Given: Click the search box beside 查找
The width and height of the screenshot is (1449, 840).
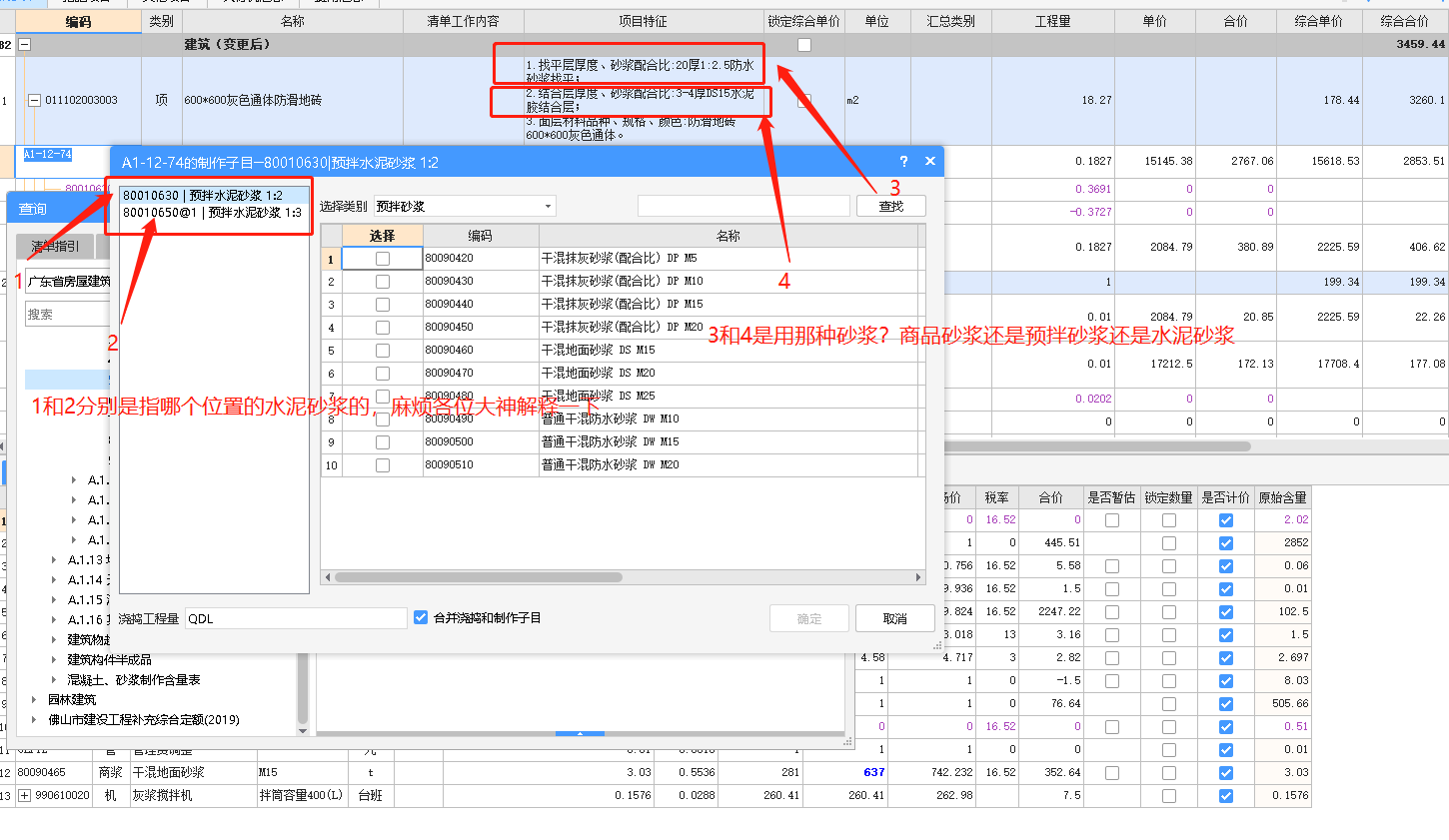Looking at the screenshot, I should click(743, 206).
